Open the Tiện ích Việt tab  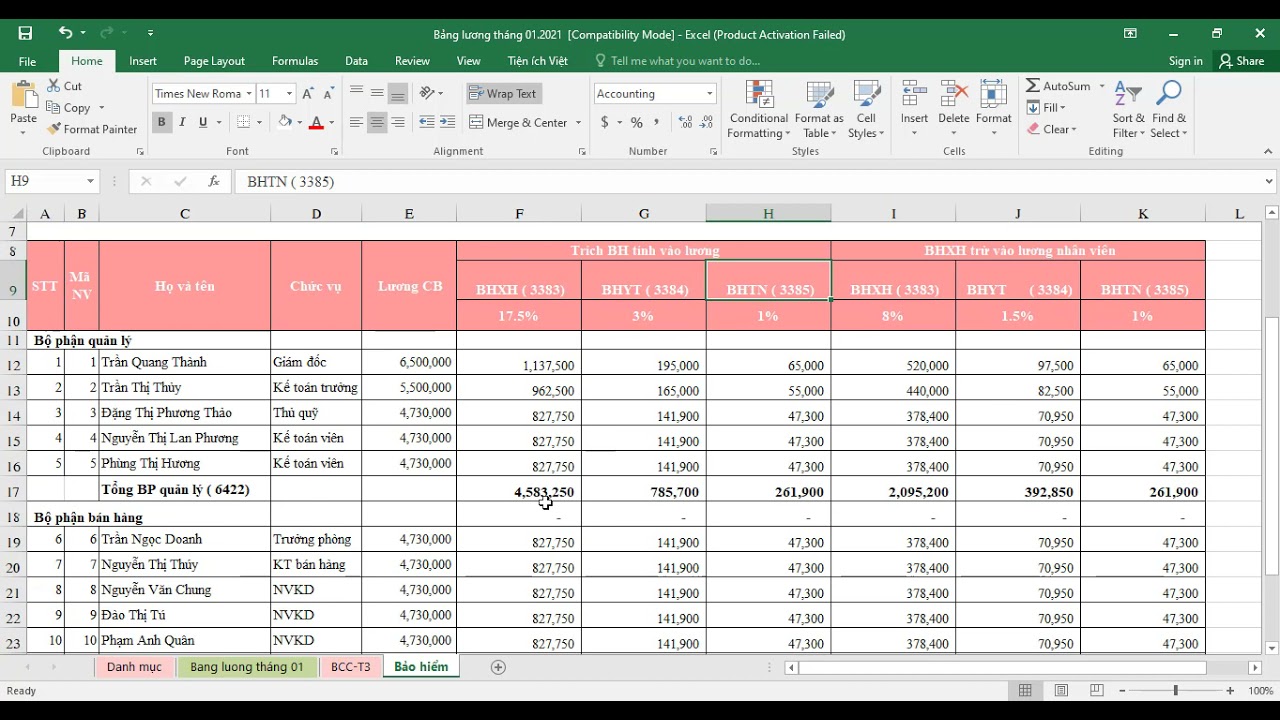pyautogui.click(x=537, y=61)
